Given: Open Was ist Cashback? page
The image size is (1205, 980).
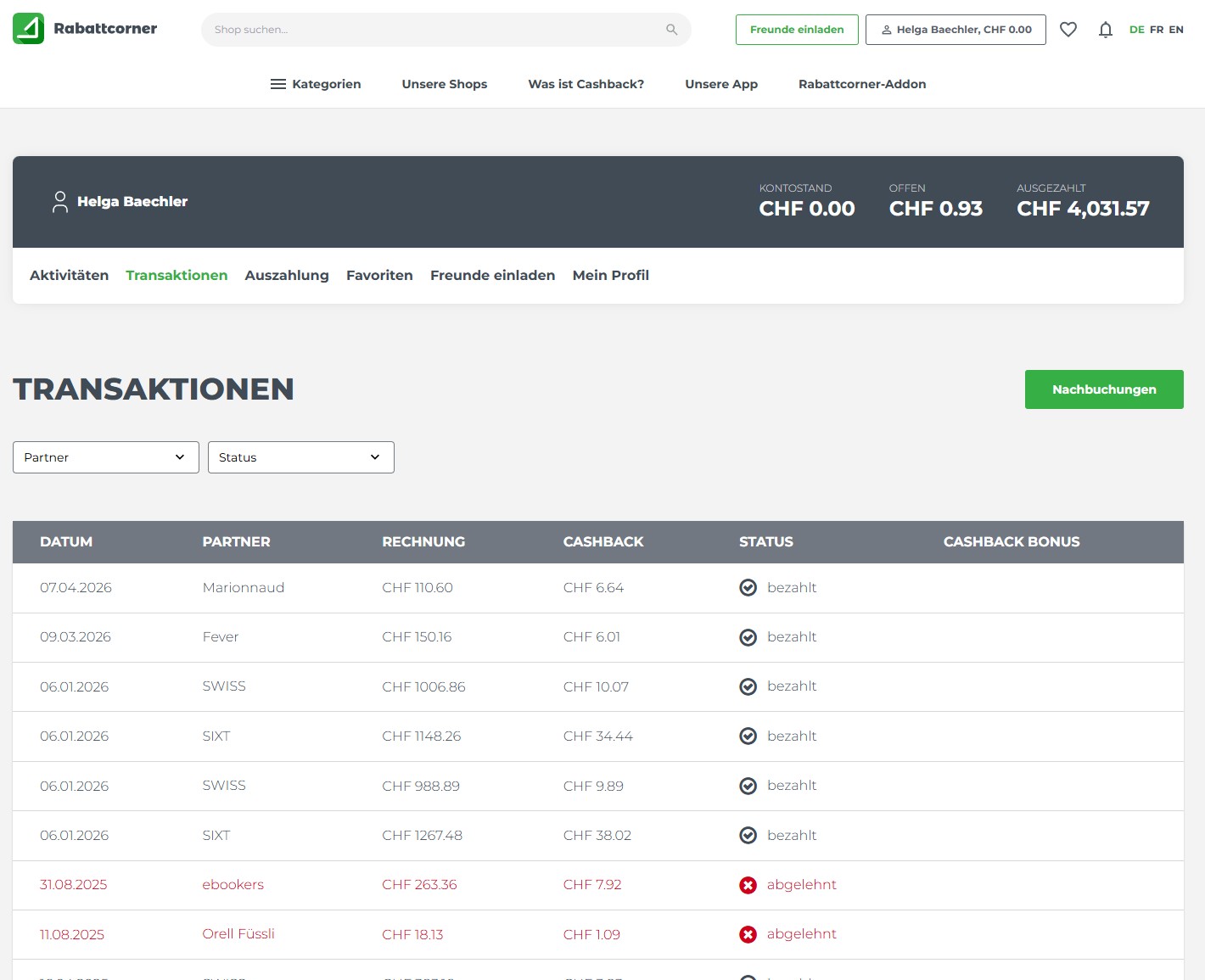Looking at the screenshot, I should coord(586,84).
